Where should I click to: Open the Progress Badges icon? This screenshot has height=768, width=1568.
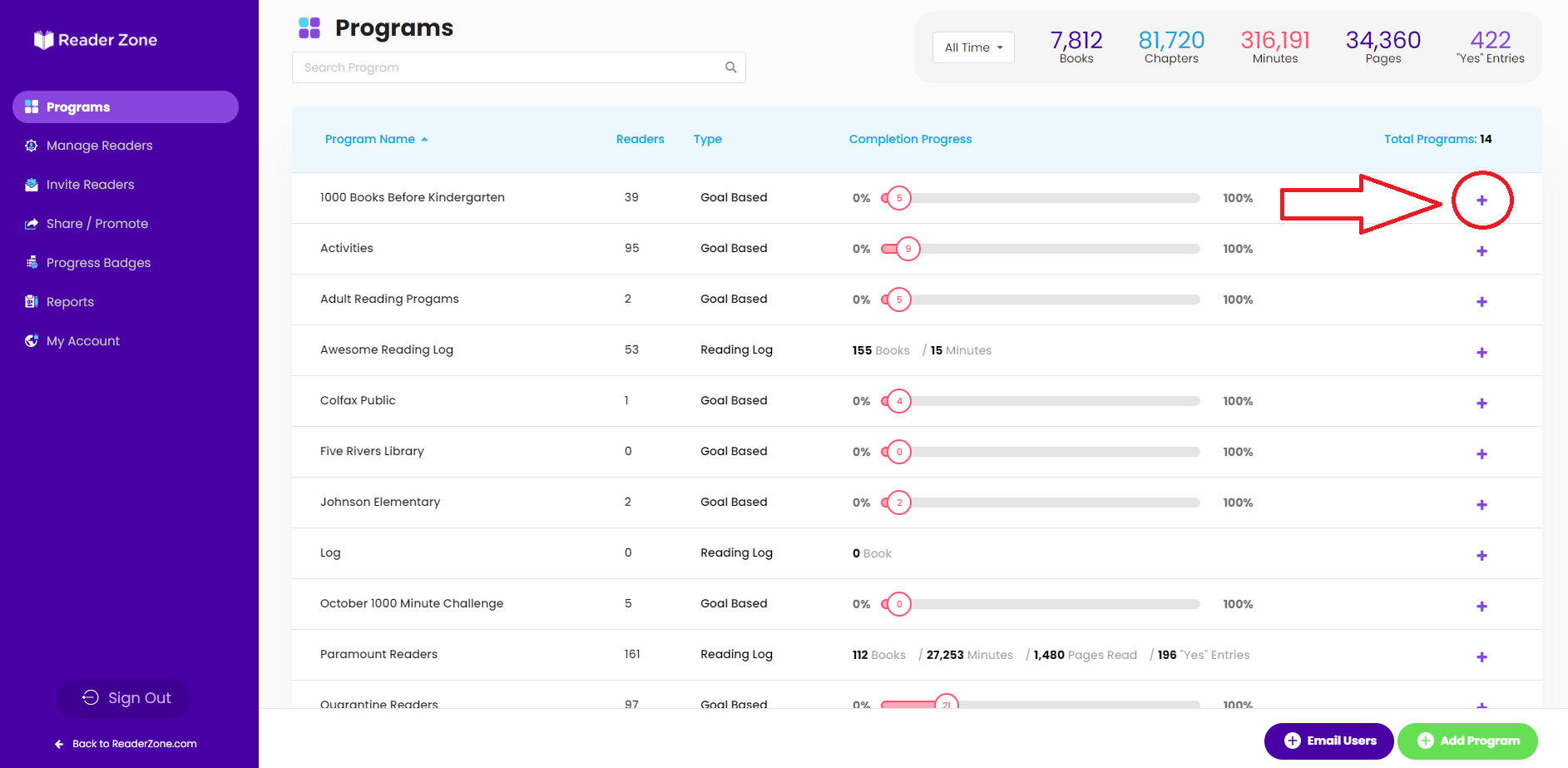coord(32,262)
